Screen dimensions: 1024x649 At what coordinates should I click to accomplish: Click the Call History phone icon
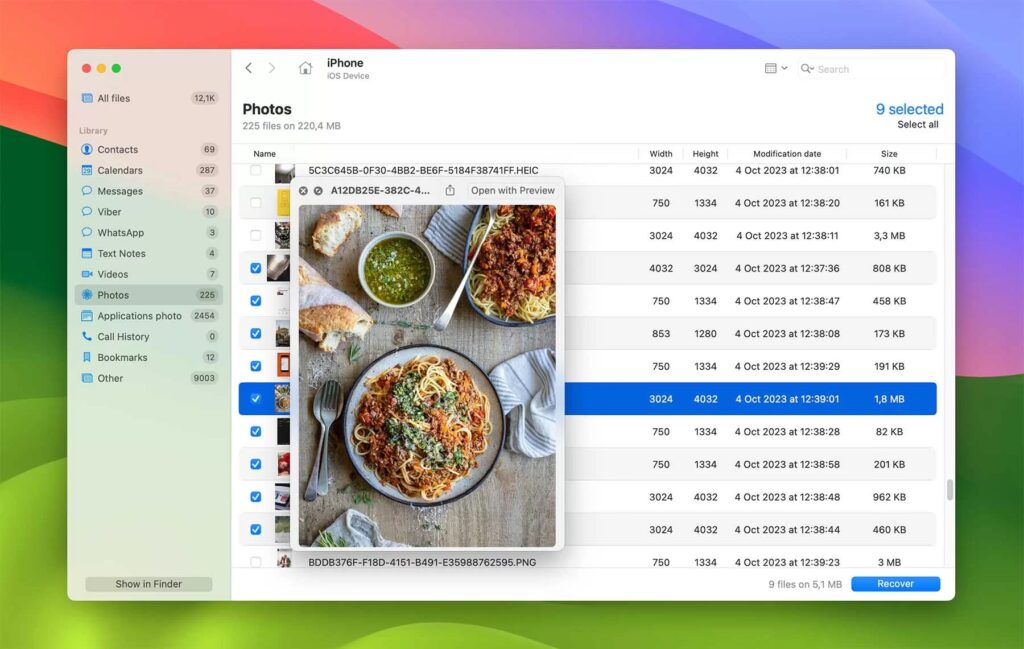pos(87,337)
